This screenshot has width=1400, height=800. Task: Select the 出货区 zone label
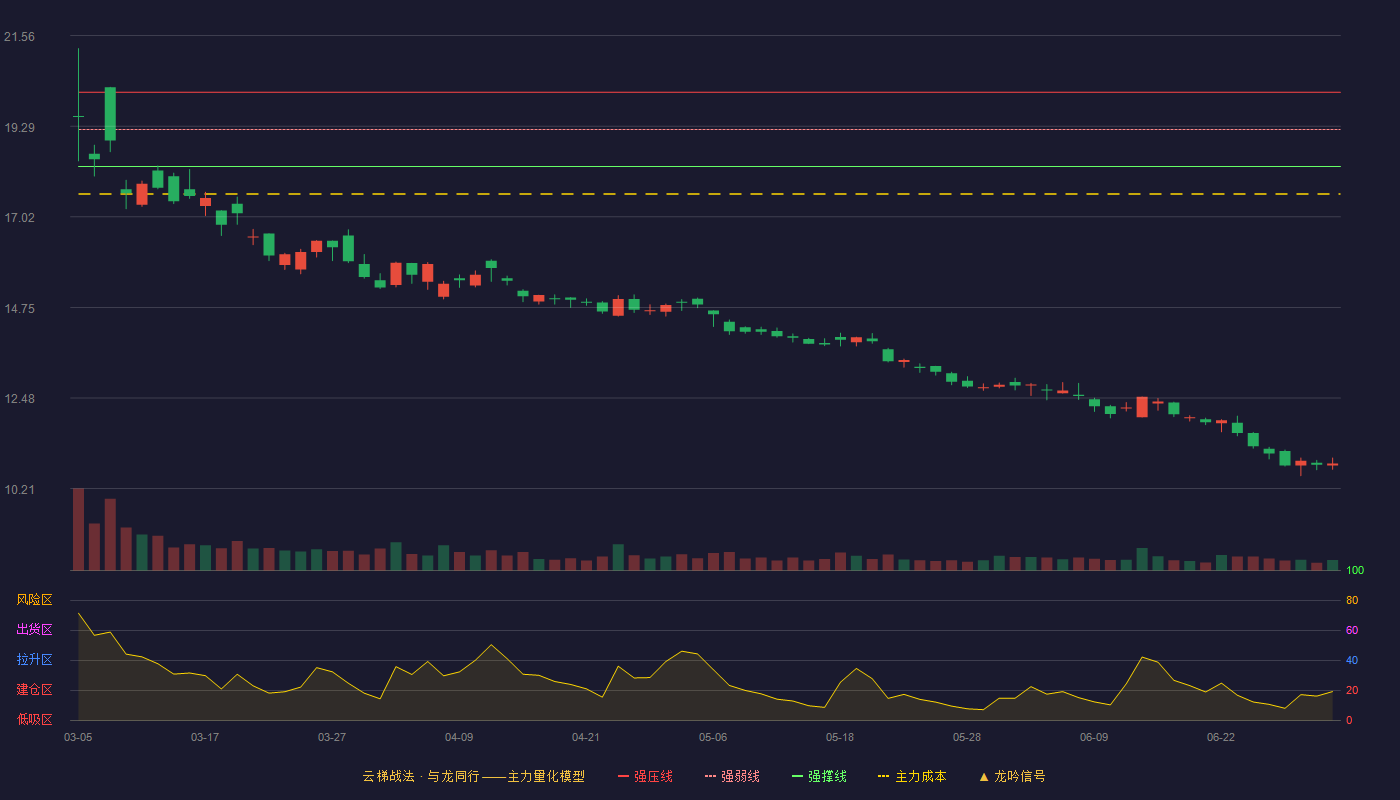[x=34, y=630]
